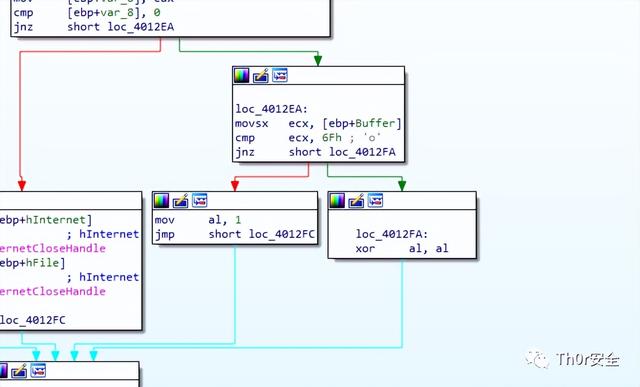The width and height of the screenshot is (640, 387).
Task: Click group icon in loc_4012FA node header
Action: click(x=376, y=200)
